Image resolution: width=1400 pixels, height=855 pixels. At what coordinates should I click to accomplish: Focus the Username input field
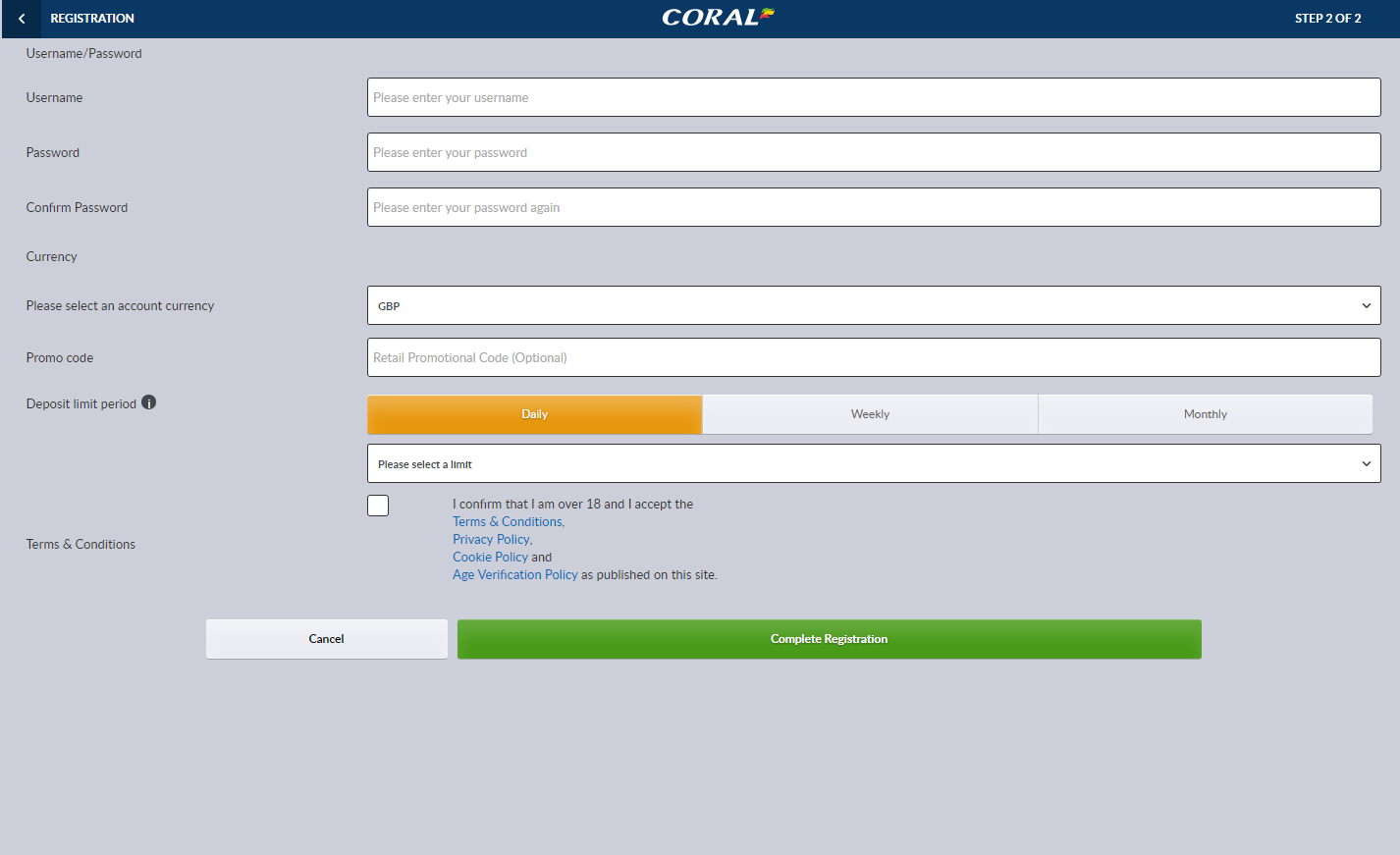click(x=873, y=97)
